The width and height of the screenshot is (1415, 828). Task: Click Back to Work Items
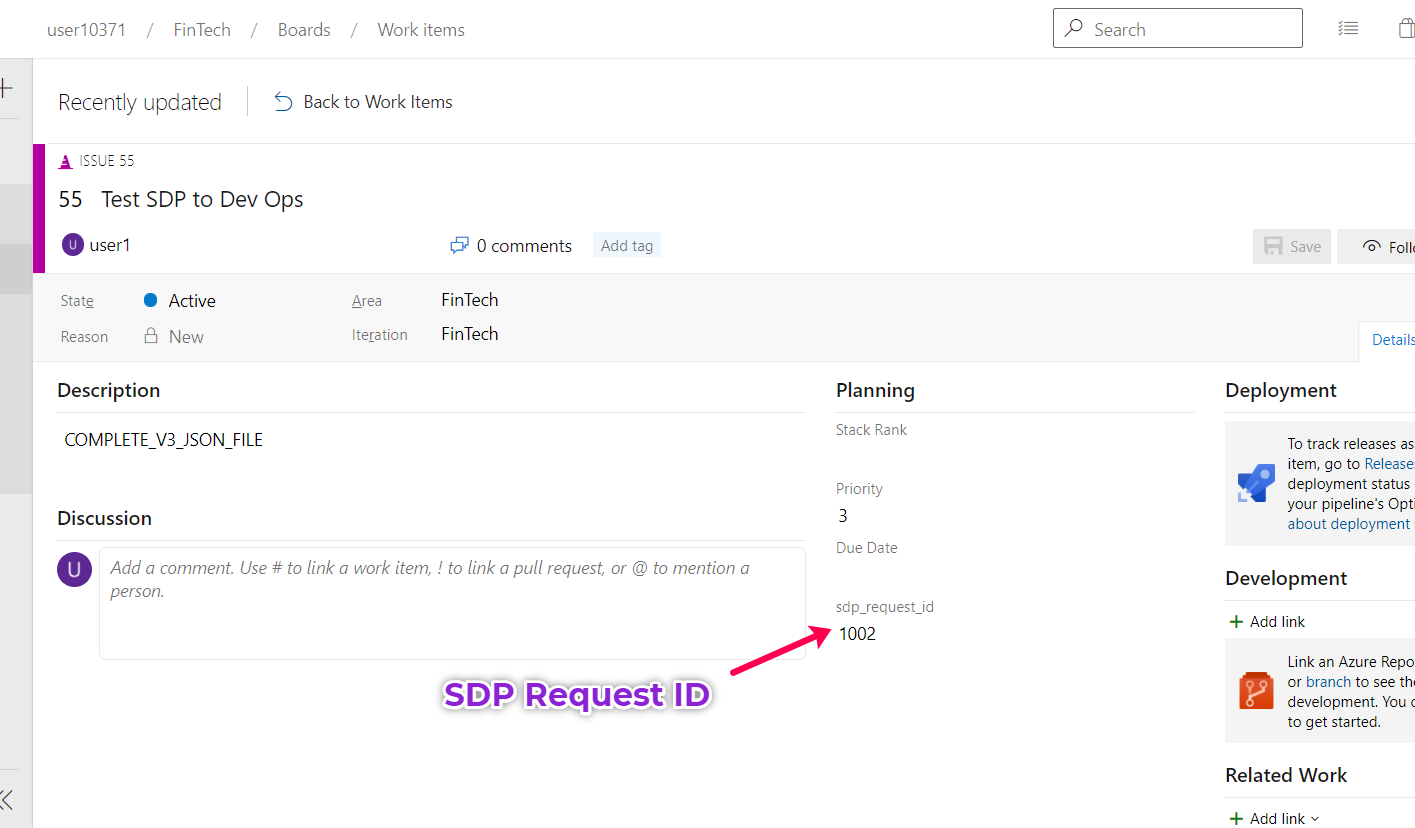point(363,102)
